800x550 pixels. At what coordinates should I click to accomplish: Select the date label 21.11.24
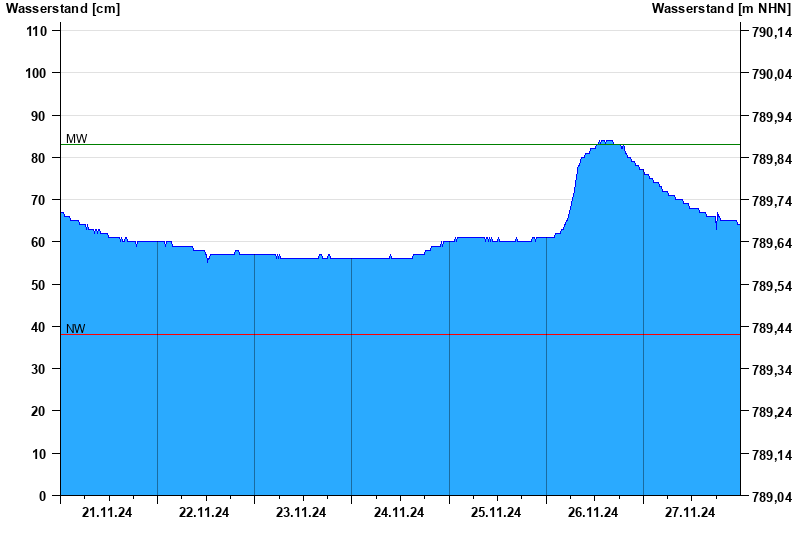click(x=107, y=512)
